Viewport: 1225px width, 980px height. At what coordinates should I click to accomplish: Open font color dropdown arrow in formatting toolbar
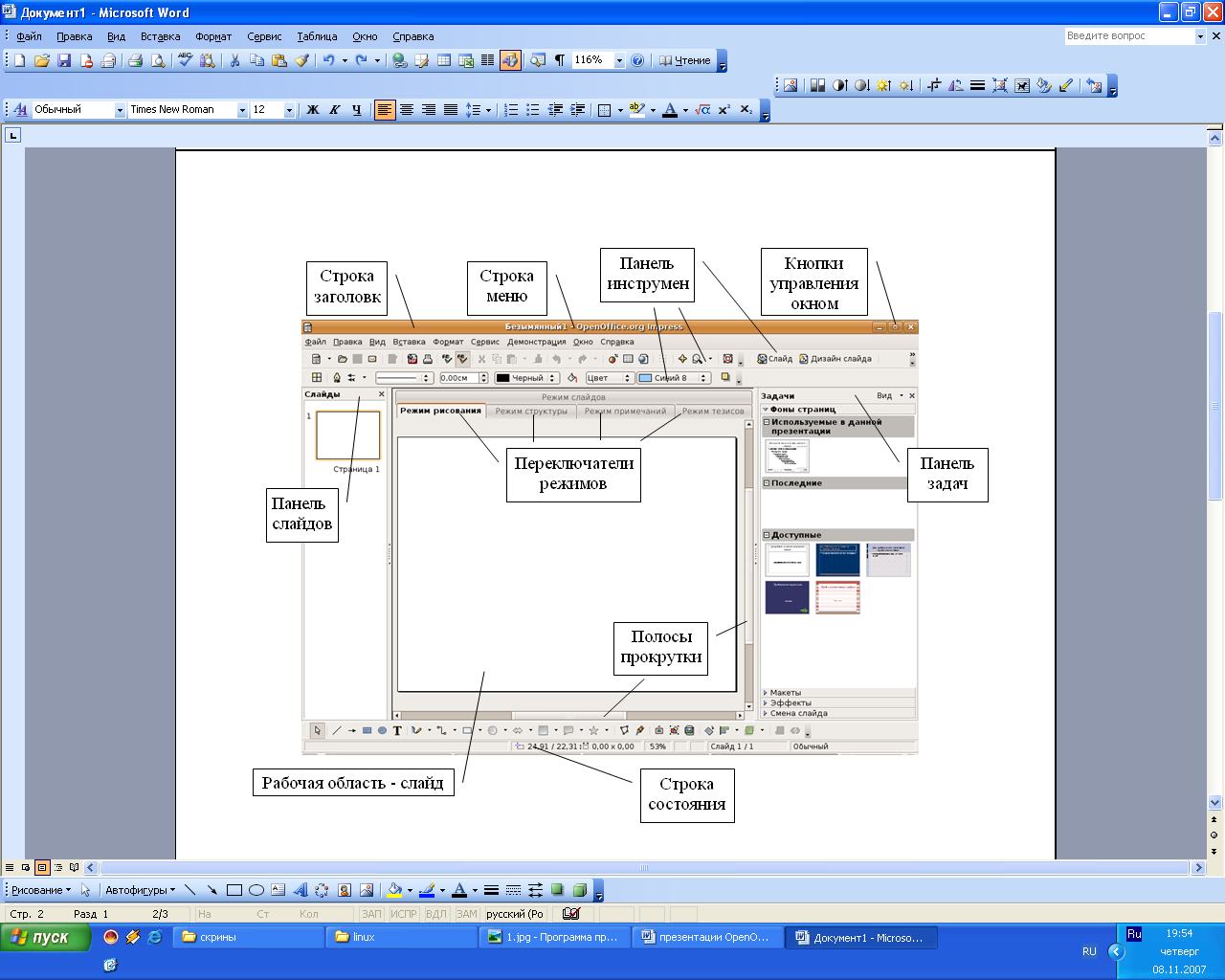(685, 110)
